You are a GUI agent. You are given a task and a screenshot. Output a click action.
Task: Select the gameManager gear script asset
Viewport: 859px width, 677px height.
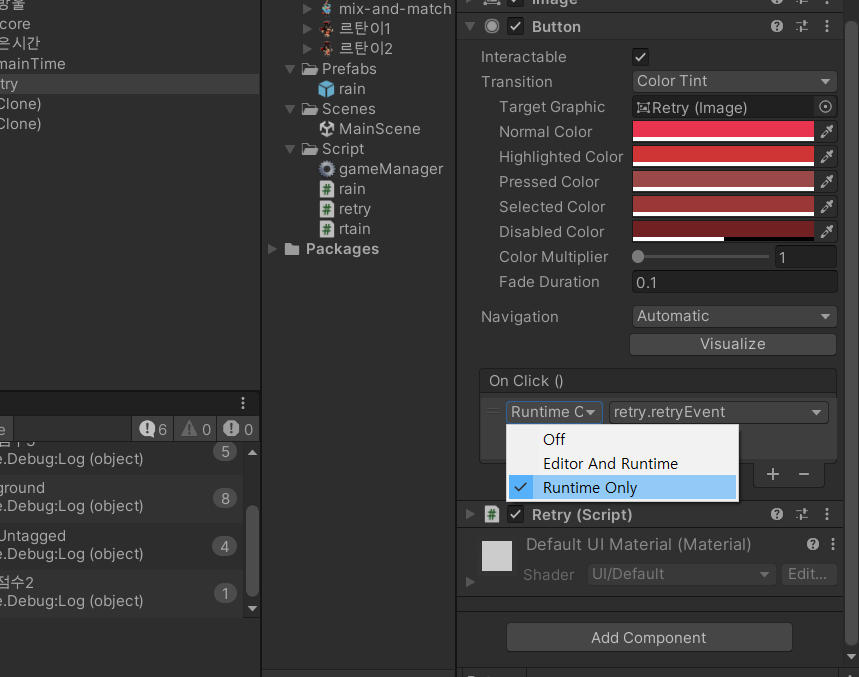click(381, 169)
